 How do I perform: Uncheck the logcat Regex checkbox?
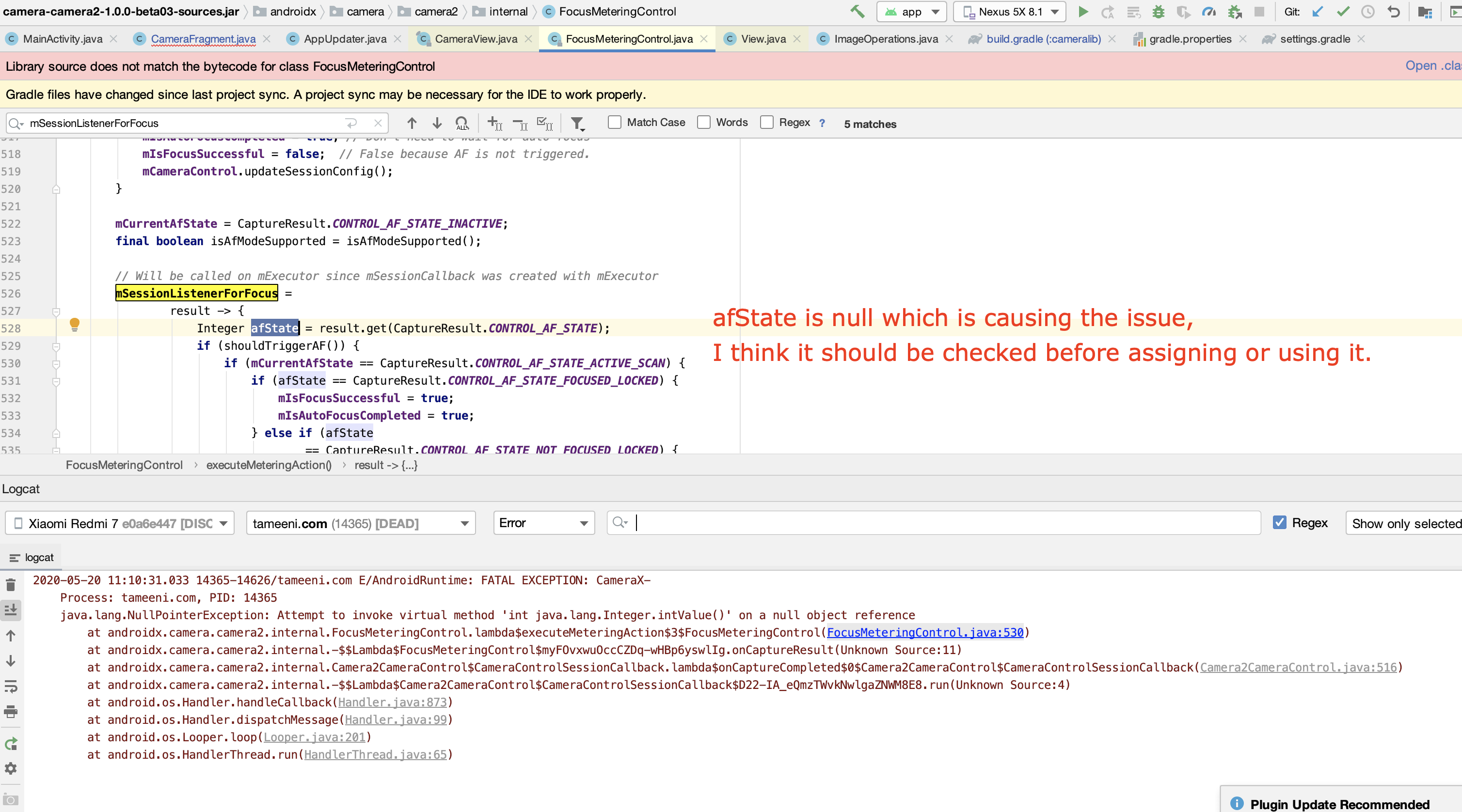click(1280, 523)
